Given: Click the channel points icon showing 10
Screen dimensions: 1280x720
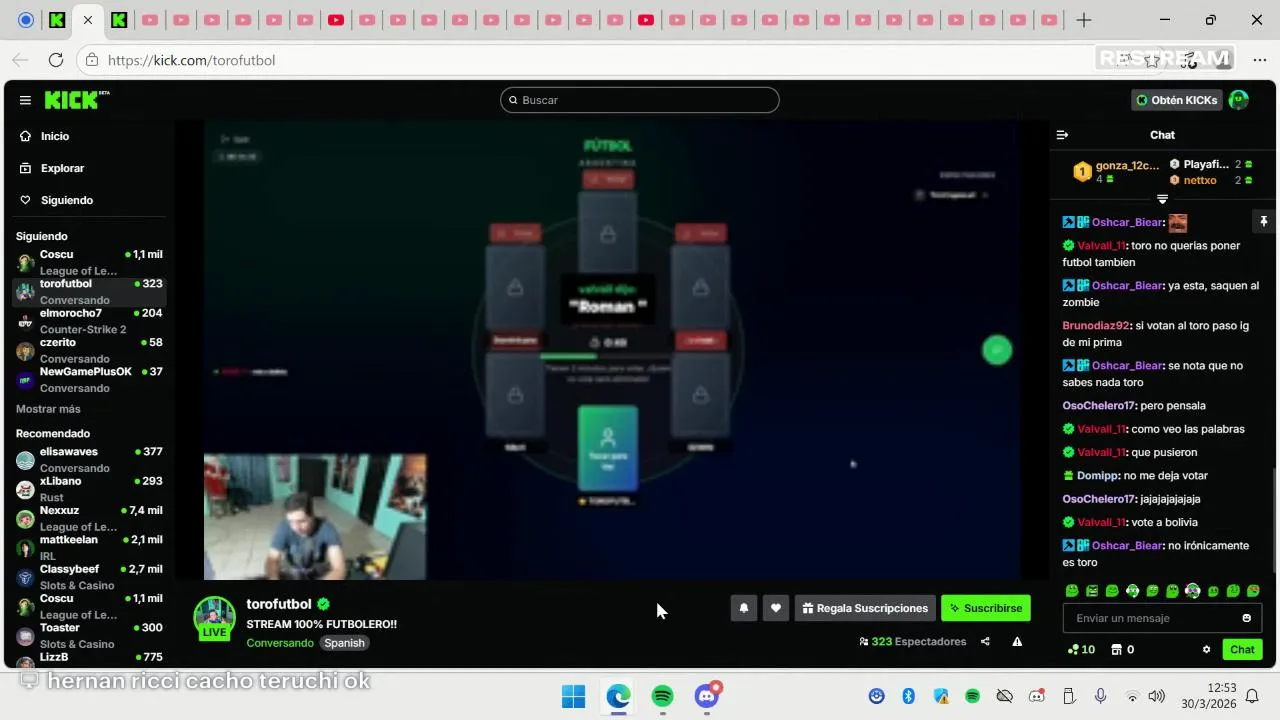Looking at the screenshot, I should pos(1081,649).
